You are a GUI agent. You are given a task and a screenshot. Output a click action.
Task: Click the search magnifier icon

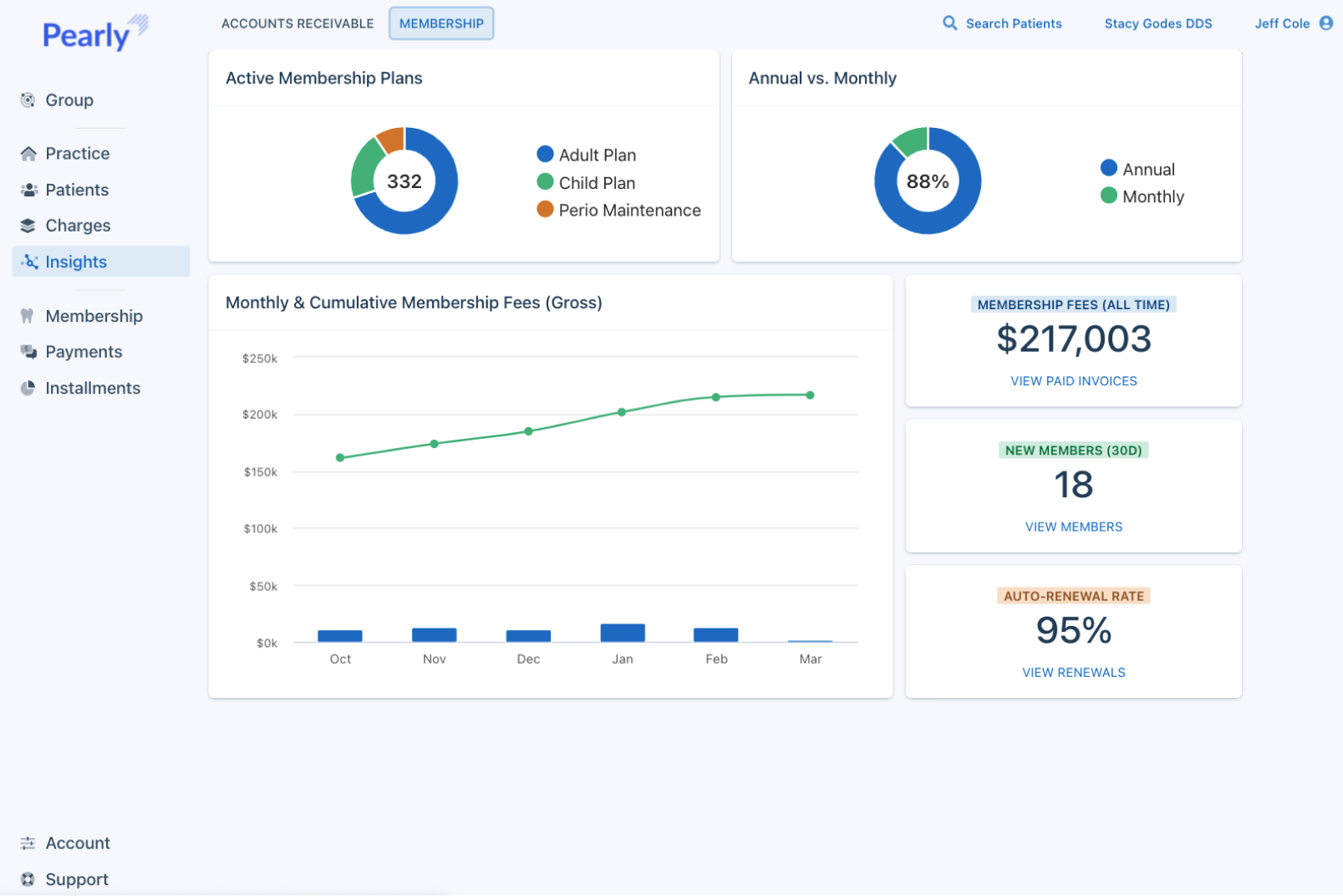(949, 23)
